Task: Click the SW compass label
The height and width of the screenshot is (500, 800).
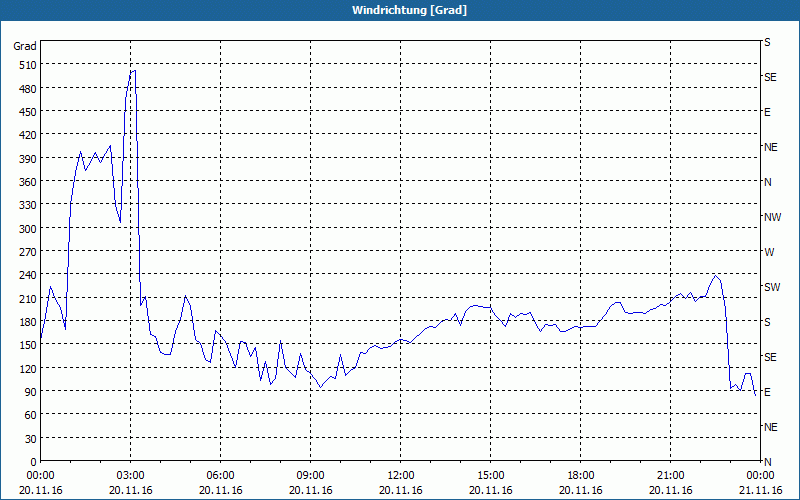Action: [772, 287]
